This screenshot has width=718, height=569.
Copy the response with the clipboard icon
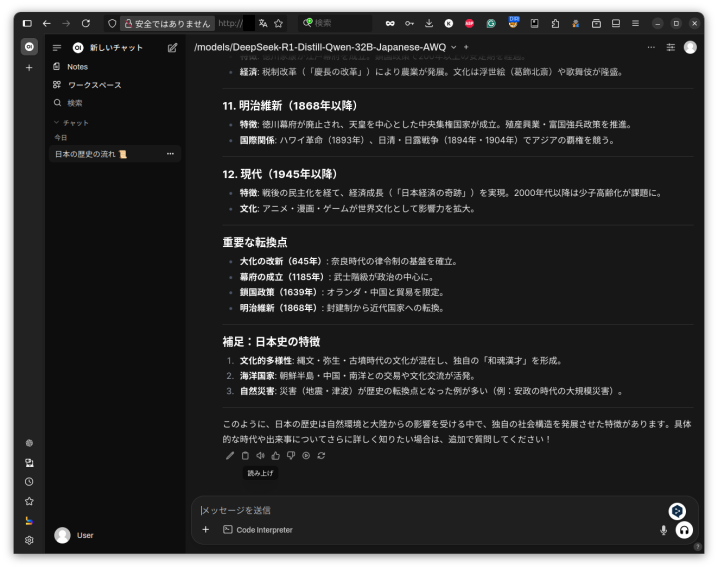[245, 455]
